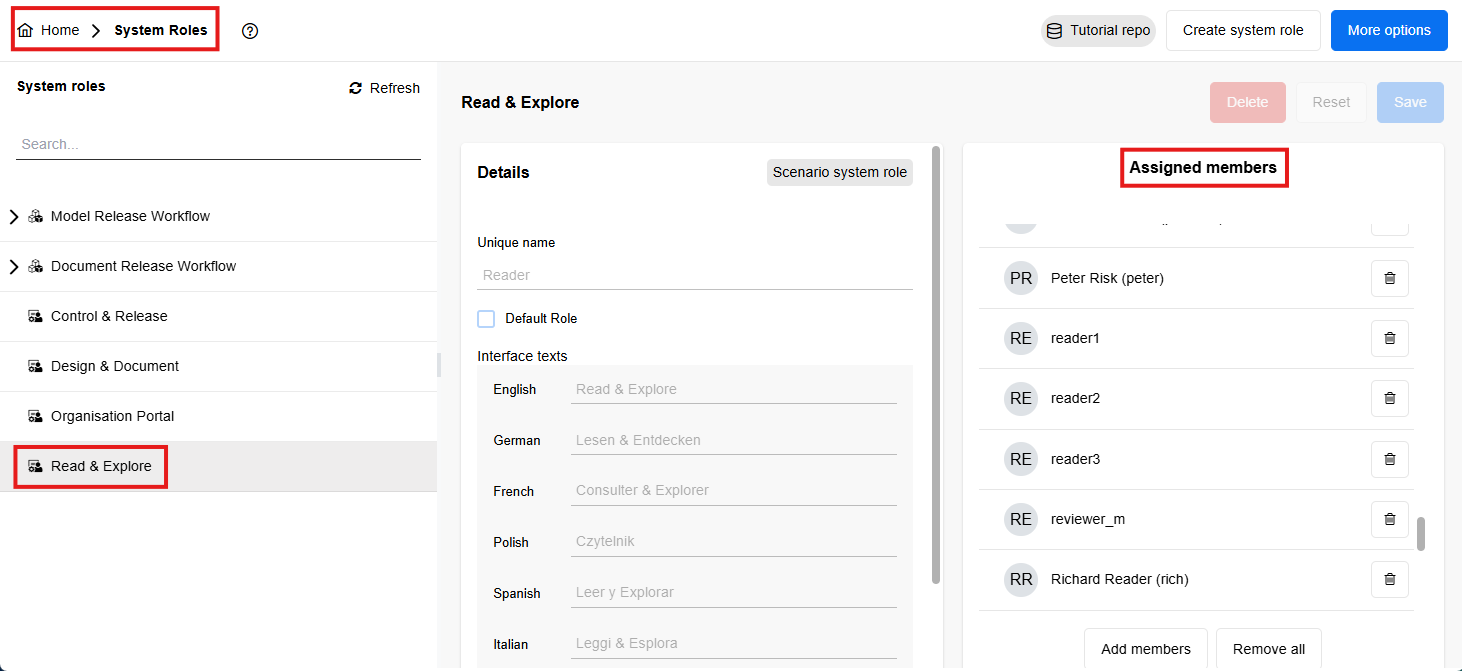Screen dimensions: 1462x671
Task: Click trash icon for reviewer_m
Action: pos(1389,519)
